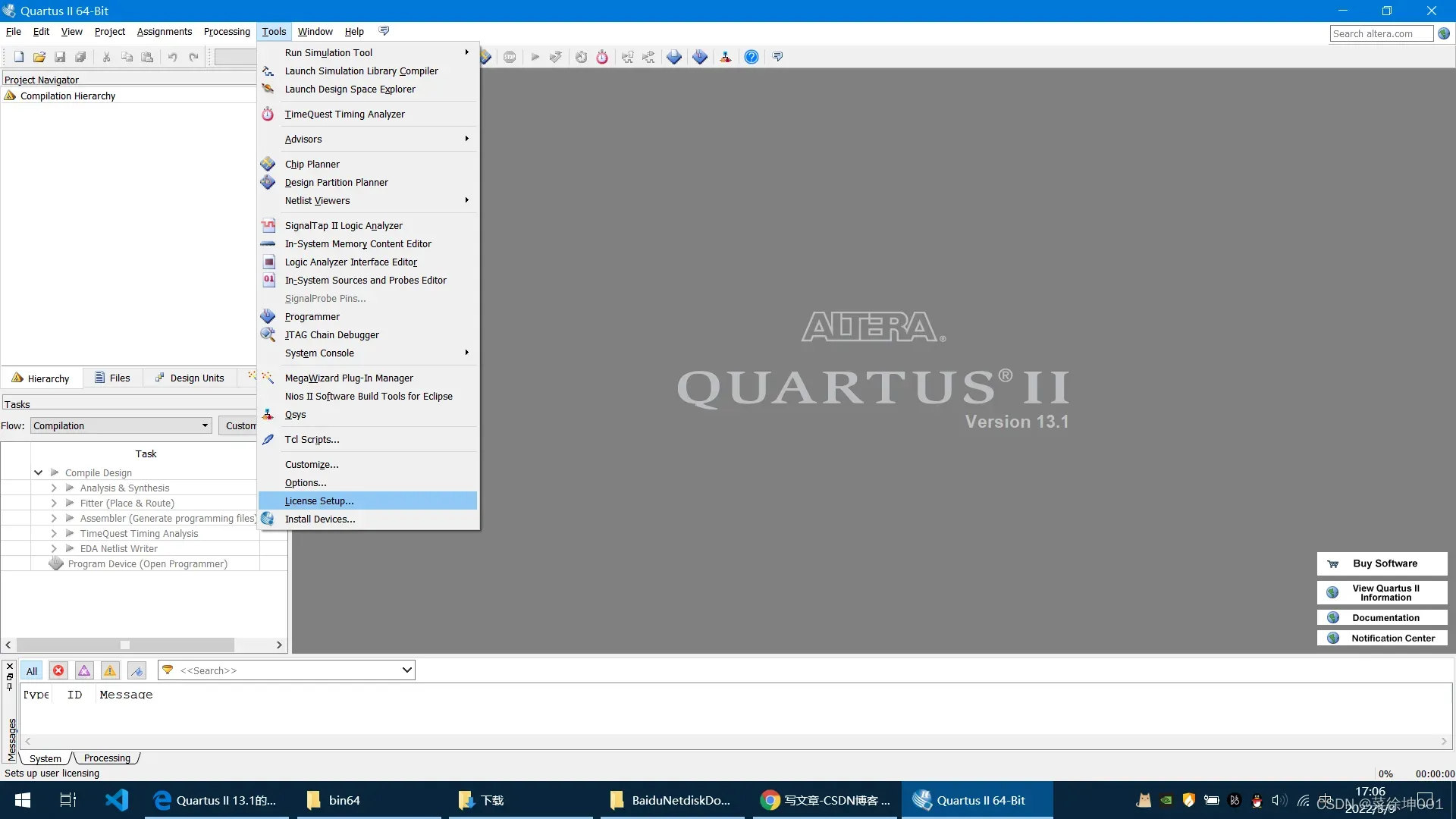This screenshot has width=1456, height=819.
Task: Click the Buy Software button
Action: click(x=1382, y=563)
